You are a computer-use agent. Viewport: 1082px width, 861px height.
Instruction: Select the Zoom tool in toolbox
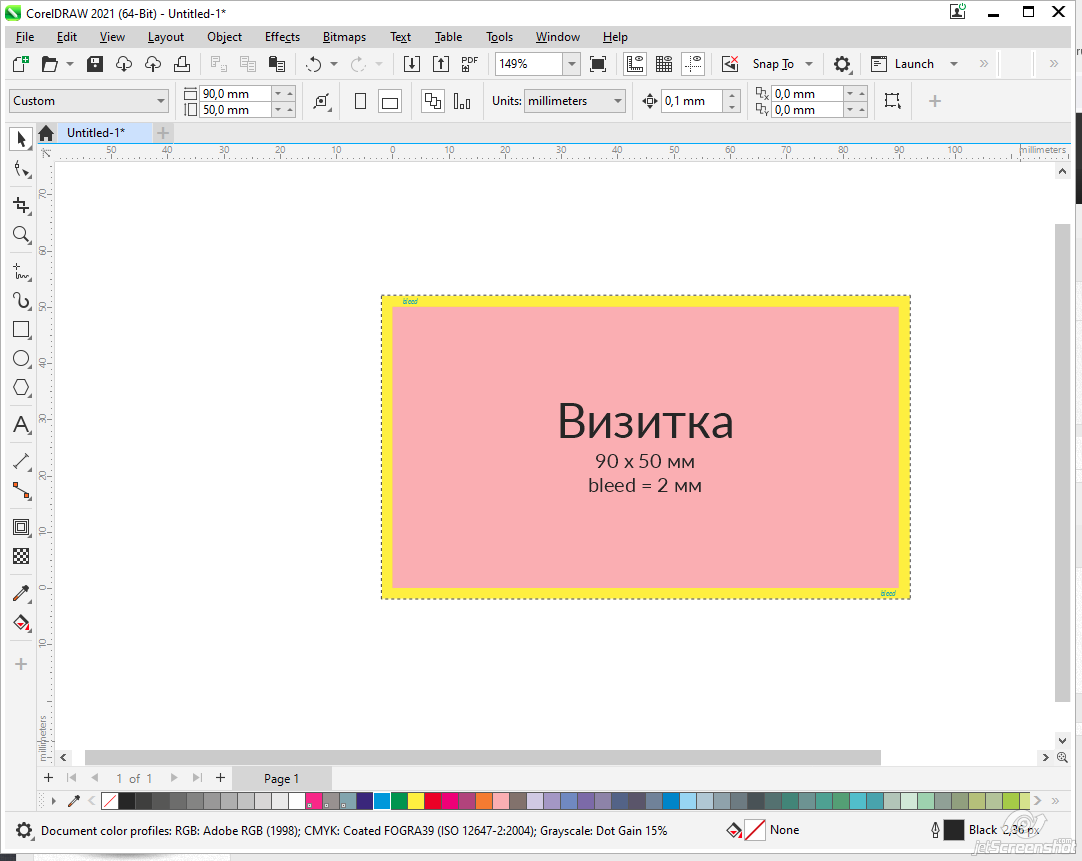pyautogui.click(x=21, y=235)
